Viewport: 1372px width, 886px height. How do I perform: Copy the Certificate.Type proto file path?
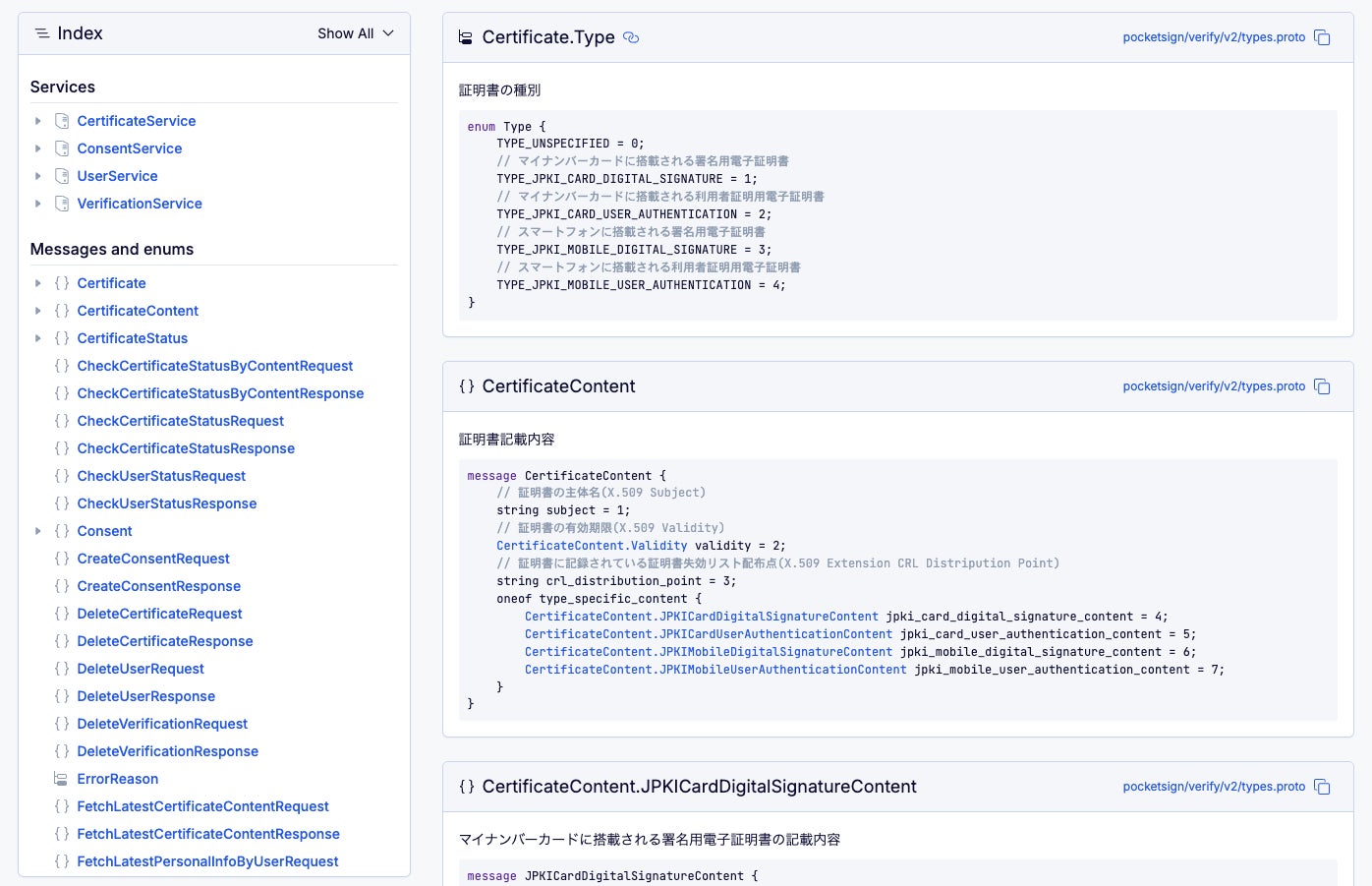1322,37
